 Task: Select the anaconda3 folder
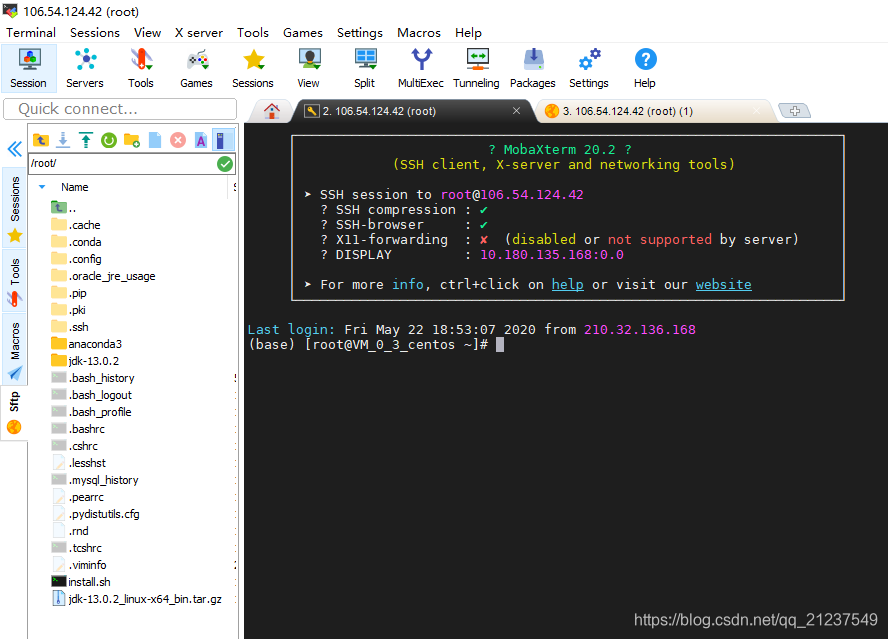point(87,344)
